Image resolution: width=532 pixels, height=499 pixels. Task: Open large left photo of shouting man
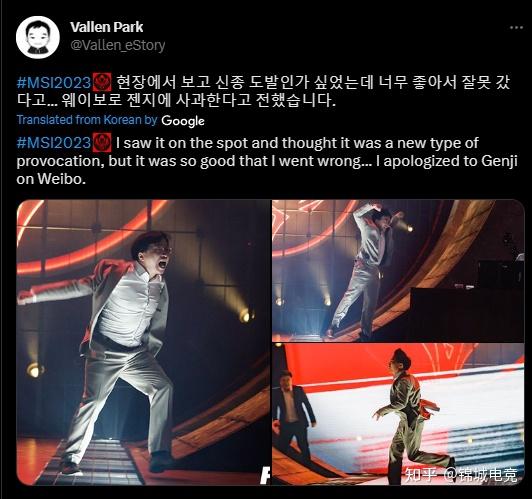144,342
